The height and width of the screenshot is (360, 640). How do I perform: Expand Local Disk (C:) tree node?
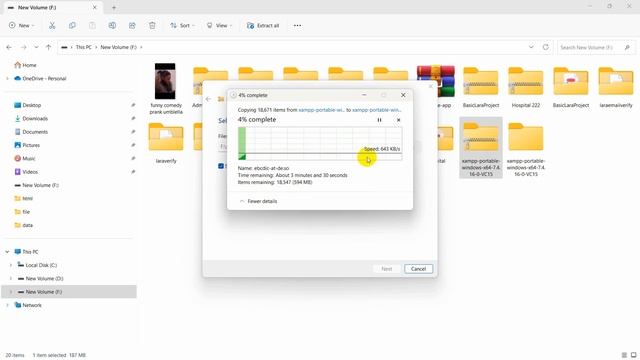point(11,265)
